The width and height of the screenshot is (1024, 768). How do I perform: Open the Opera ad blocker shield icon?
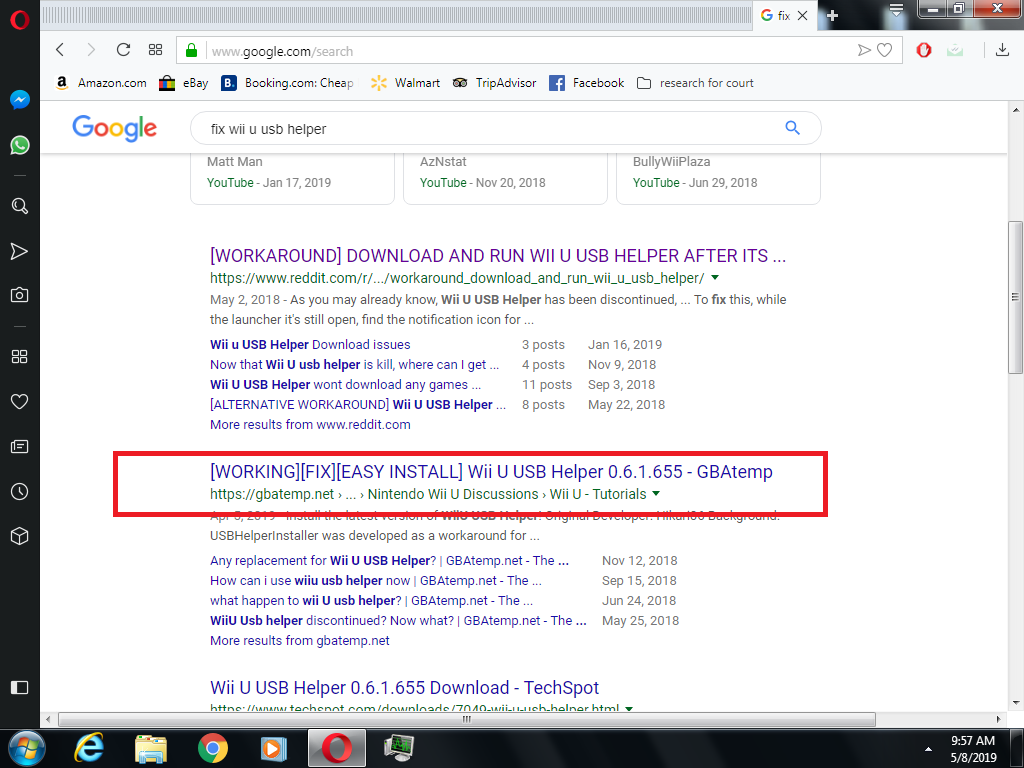coord(923,50)
